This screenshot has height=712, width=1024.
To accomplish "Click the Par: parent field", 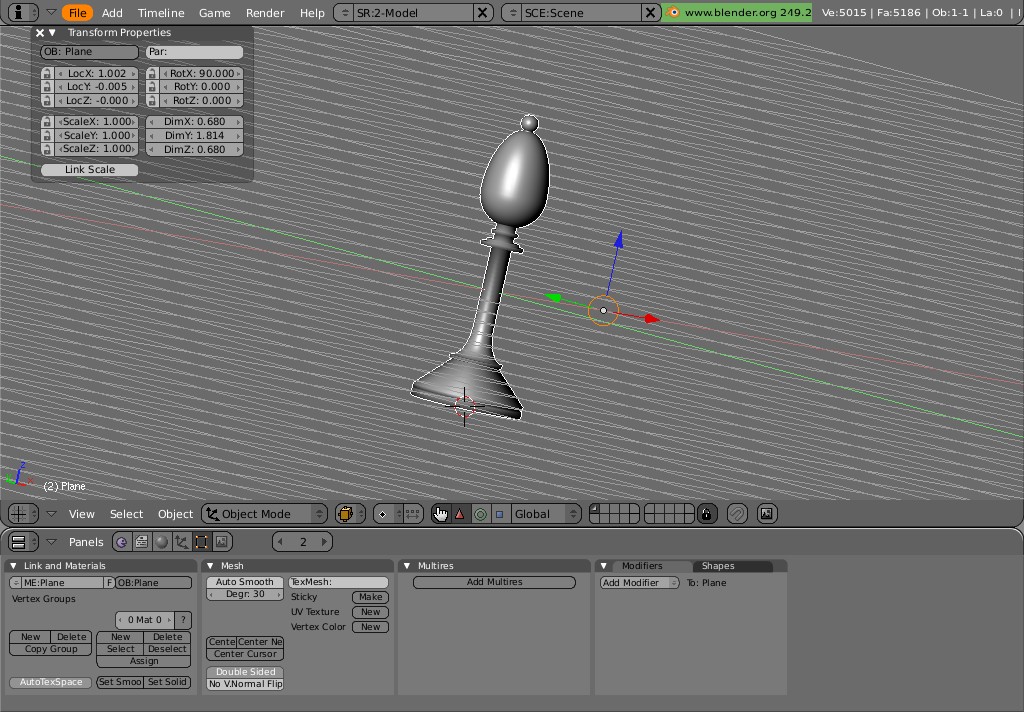I will (195, 52).
